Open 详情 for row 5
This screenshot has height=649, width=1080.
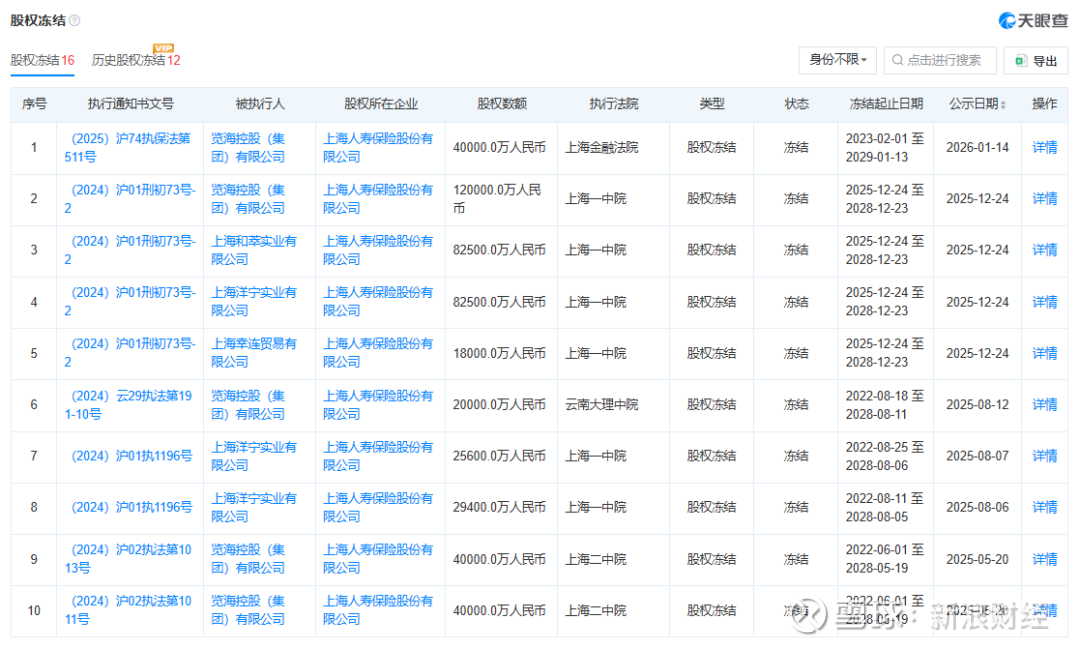click(x=1044, y=353)
